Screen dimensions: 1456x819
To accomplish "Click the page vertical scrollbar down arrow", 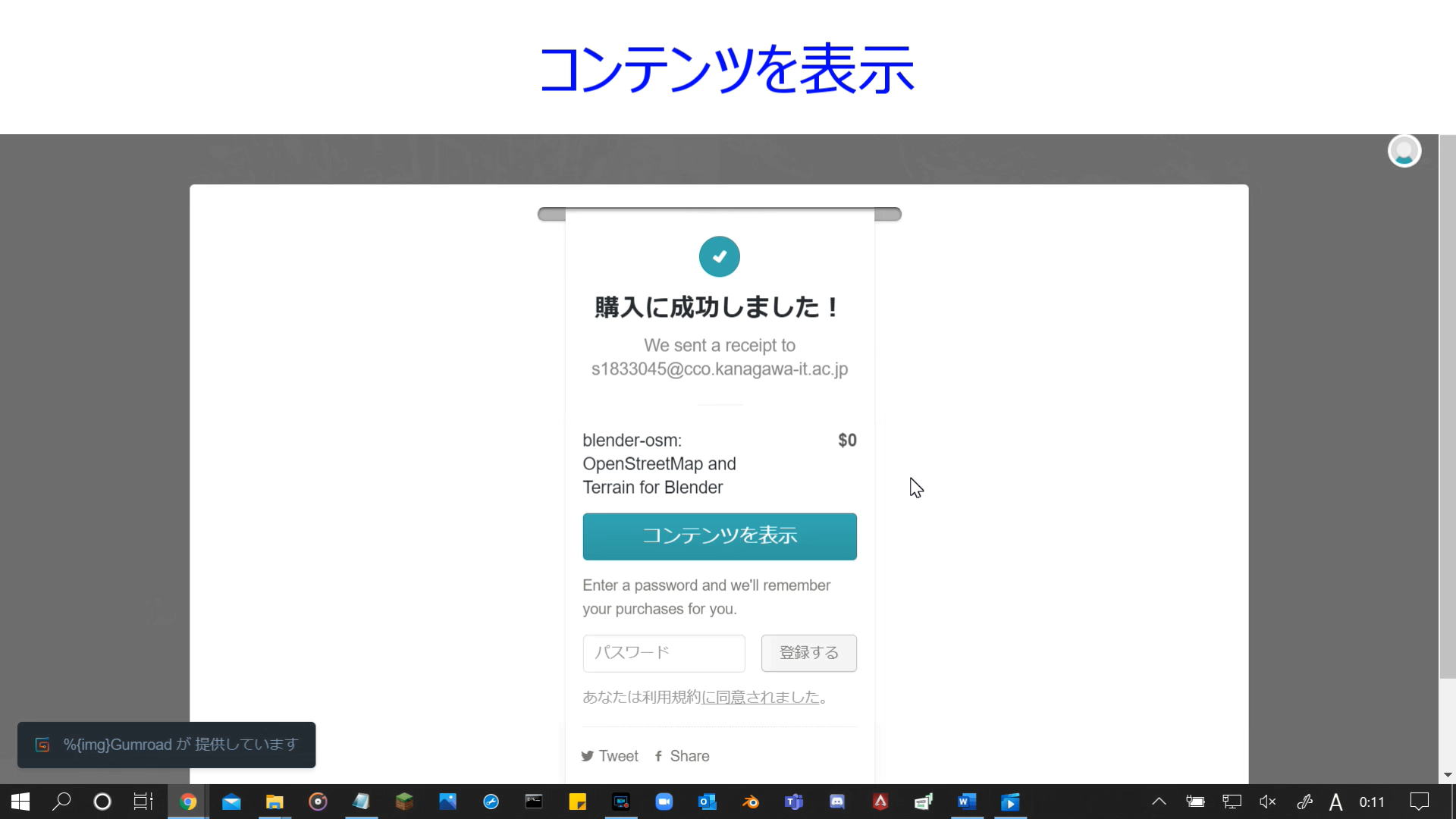I will click(x=1448, y=775).
